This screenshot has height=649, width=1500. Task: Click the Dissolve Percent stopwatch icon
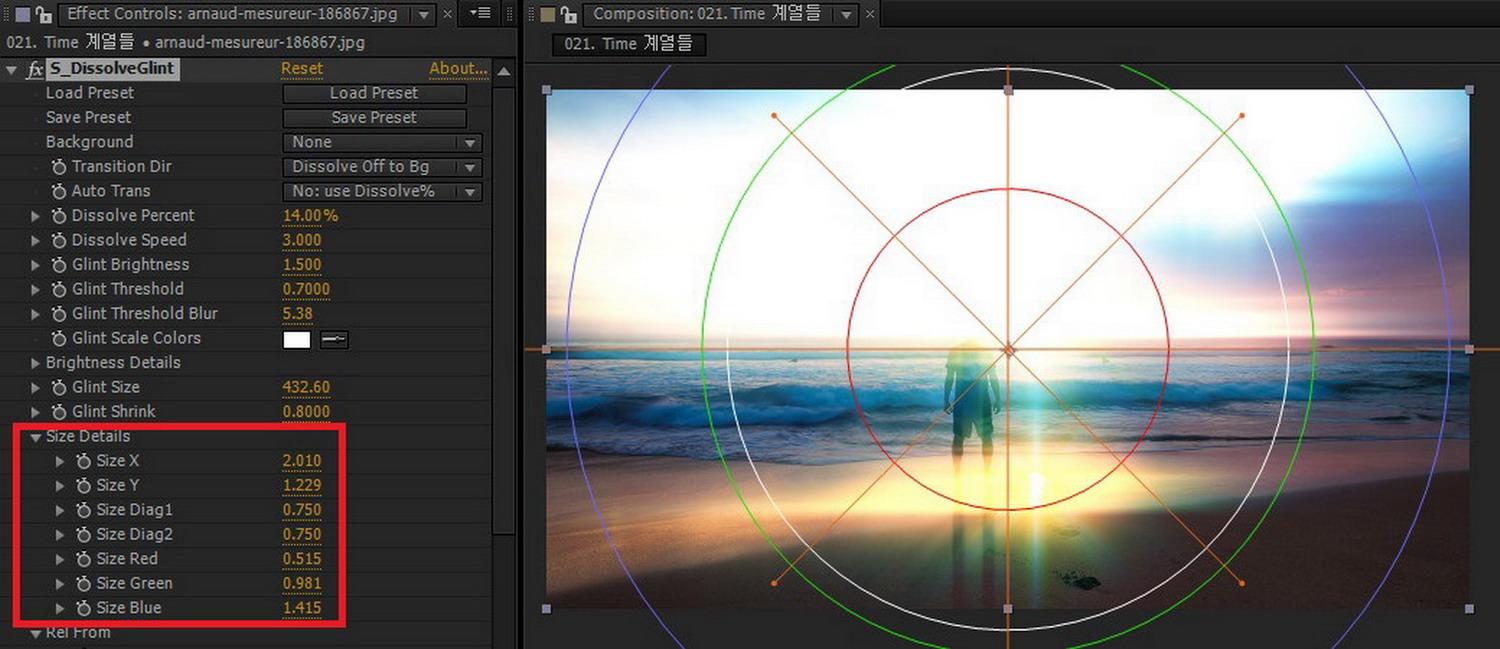click(x=59, y=216)
